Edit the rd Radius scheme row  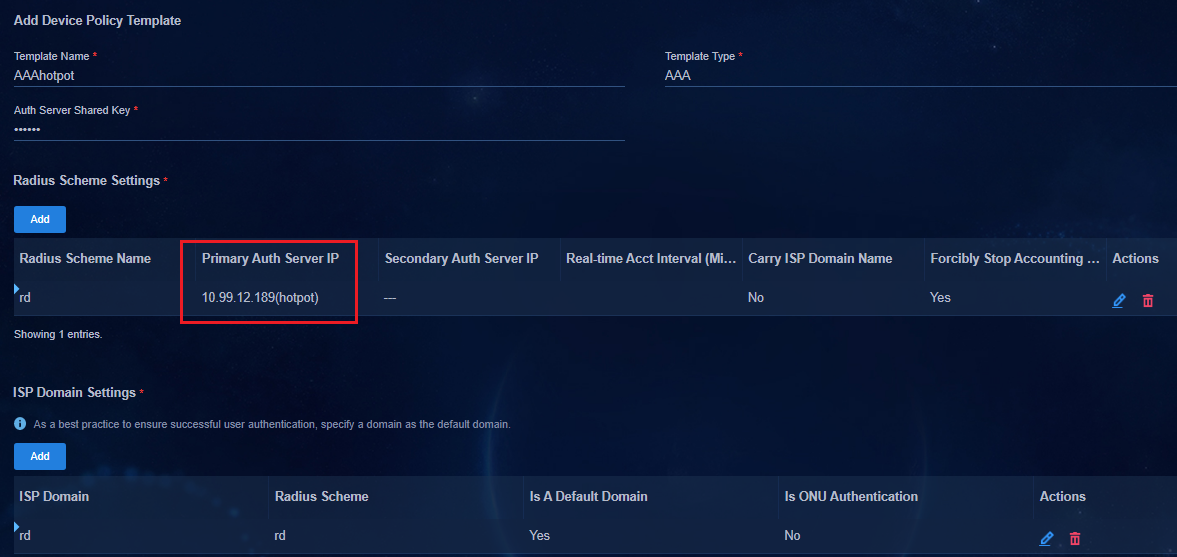coord(1118,300)
